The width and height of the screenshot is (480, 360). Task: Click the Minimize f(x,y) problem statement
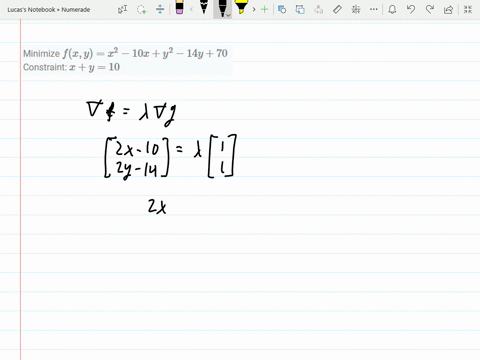point(125,53)
